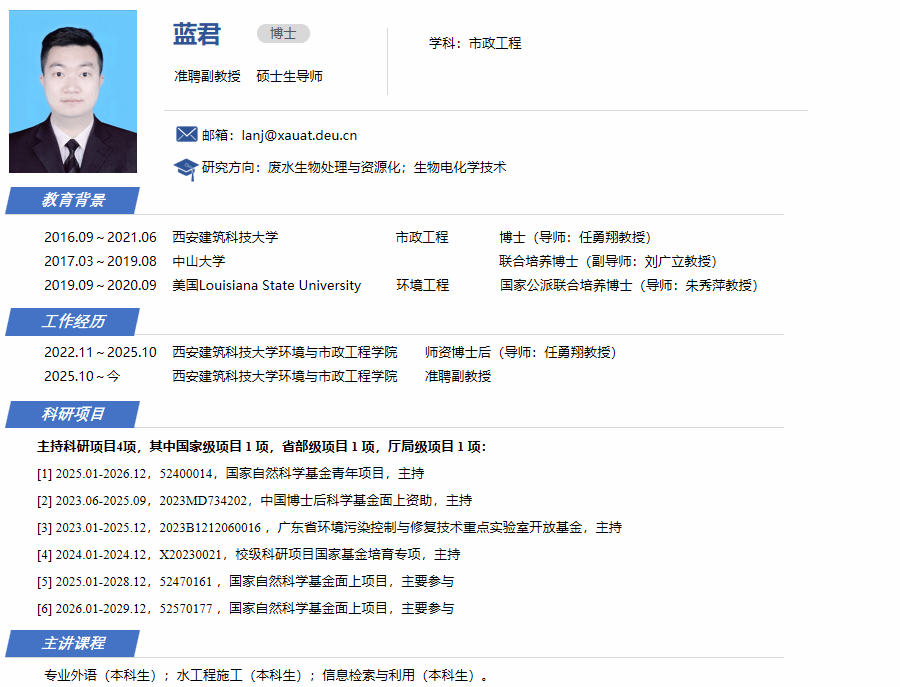Screen dimensions: 900x687
Task: Select the 教育背景 section header
Action: (73, 200)
